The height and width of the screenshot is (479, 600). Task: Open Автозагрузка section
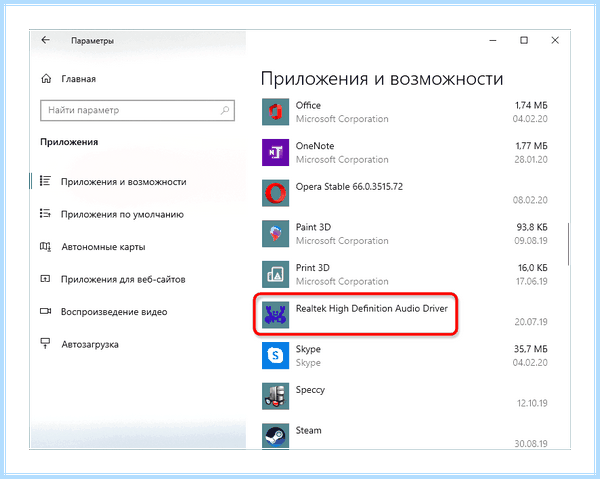(x=90, y=344)
